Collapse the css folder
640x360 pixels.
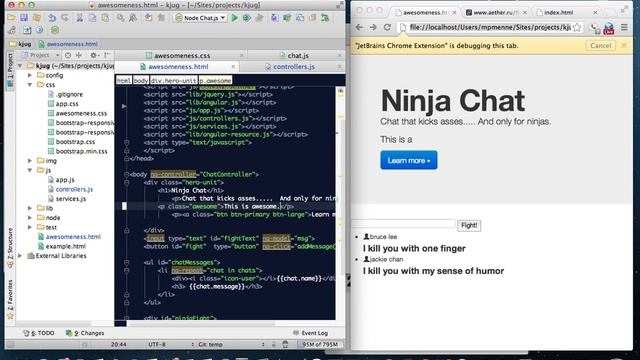point(30,84)
